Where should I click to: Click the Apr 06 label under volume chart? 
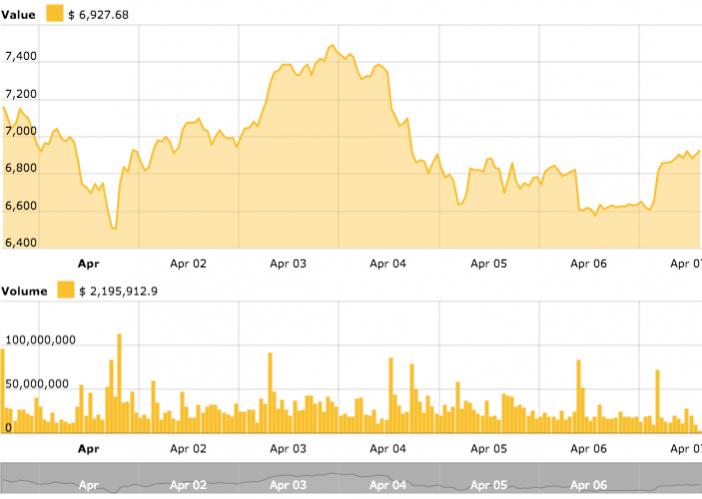pyautogui.click(x=588, y=449)
